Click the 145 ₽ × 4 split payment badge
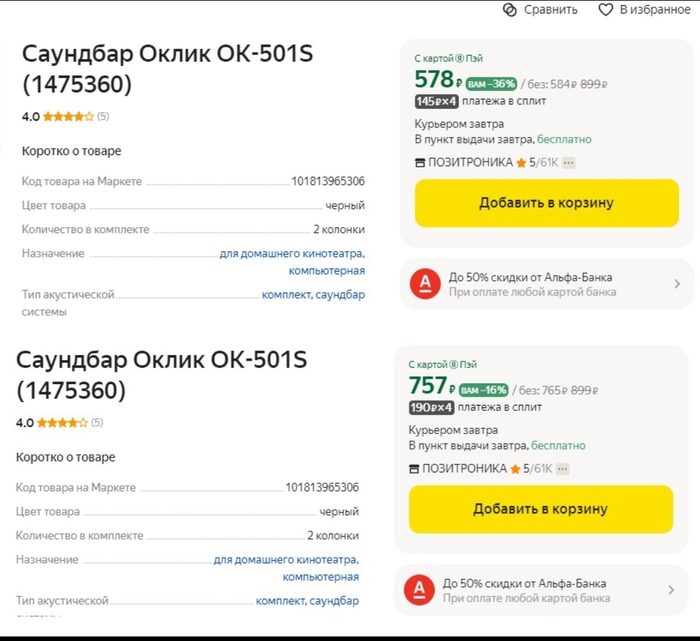This screenshot has height=641, width=700. 436,101
